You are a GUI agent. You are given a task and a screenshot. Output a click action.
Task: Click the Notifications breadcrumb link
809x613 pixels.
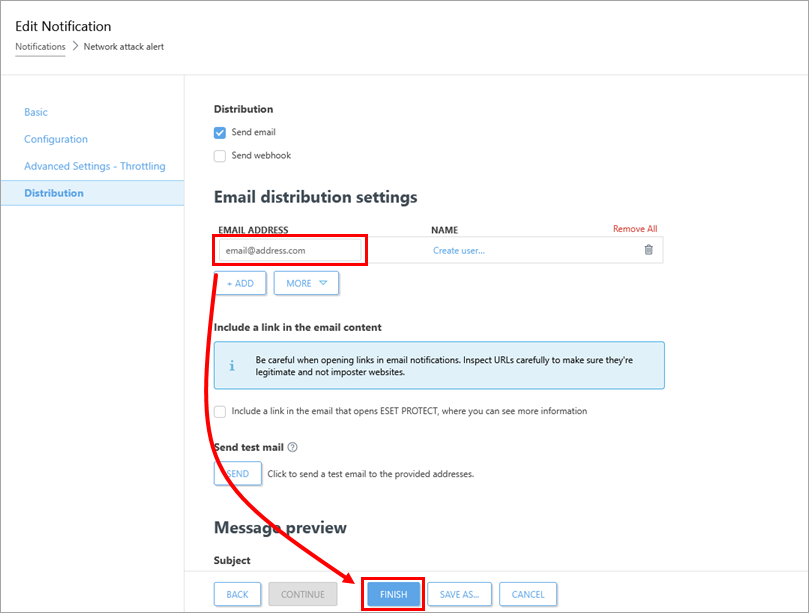point(40,46)
